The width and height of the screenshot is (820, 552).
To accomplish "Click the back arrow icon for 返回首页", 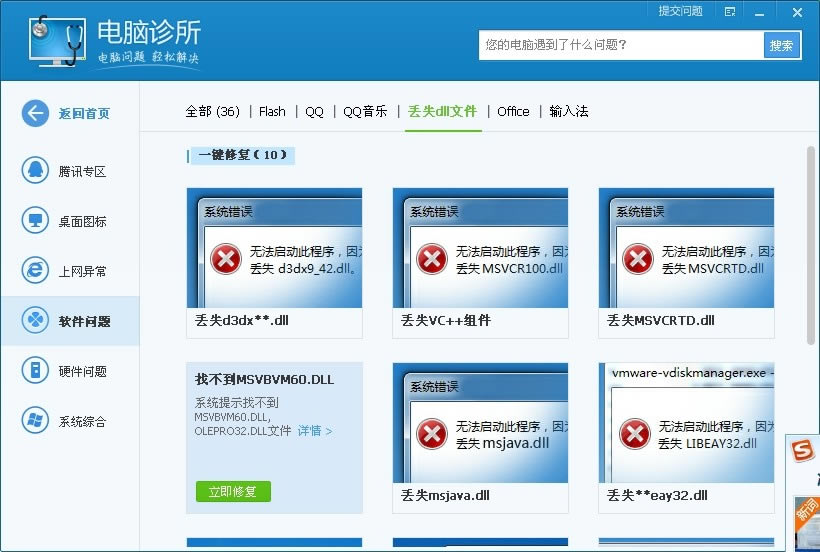I will click(35, 113).
